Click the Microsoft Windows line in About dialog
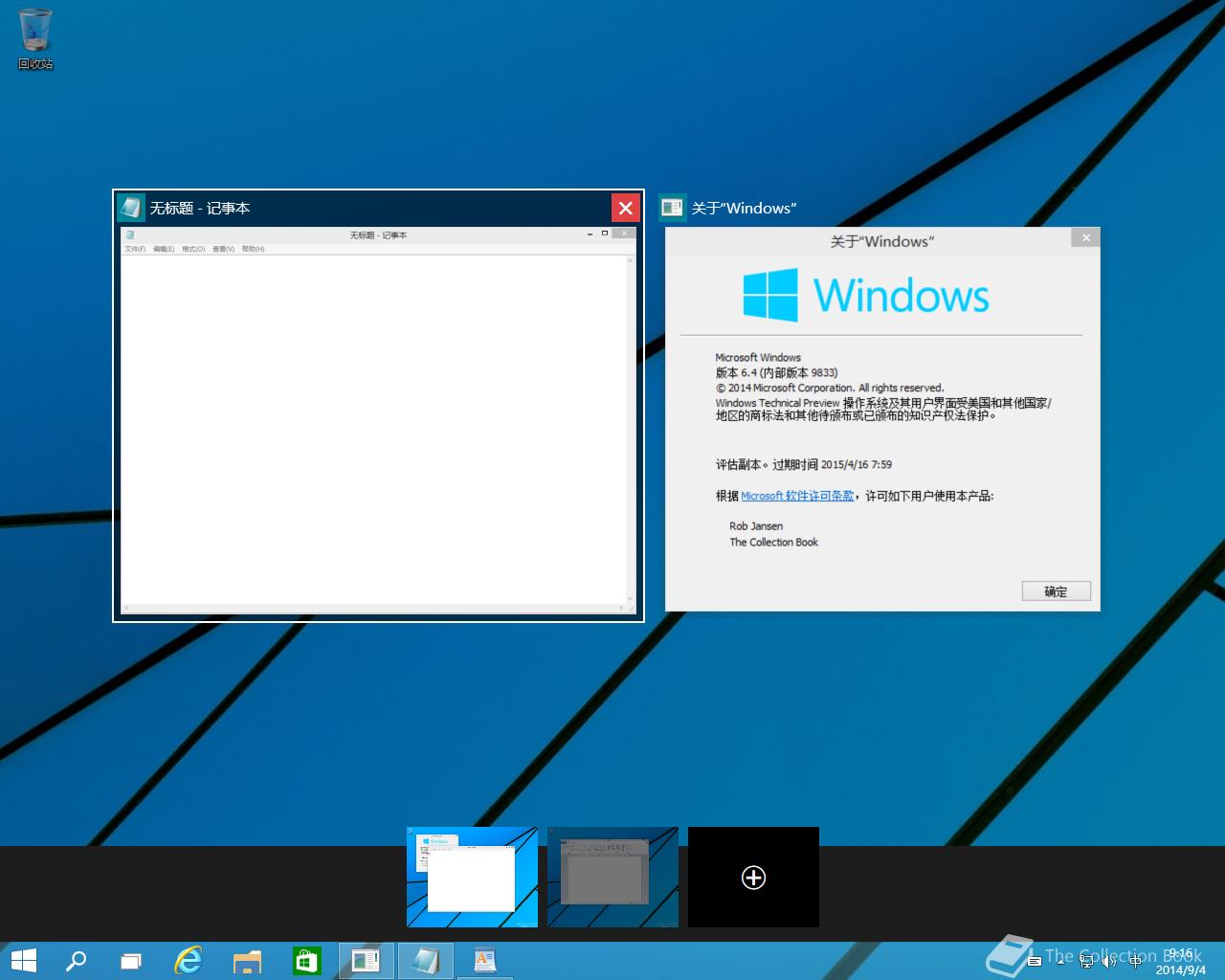The width and height of the screenshot is (1225, 980). [758, 357]
